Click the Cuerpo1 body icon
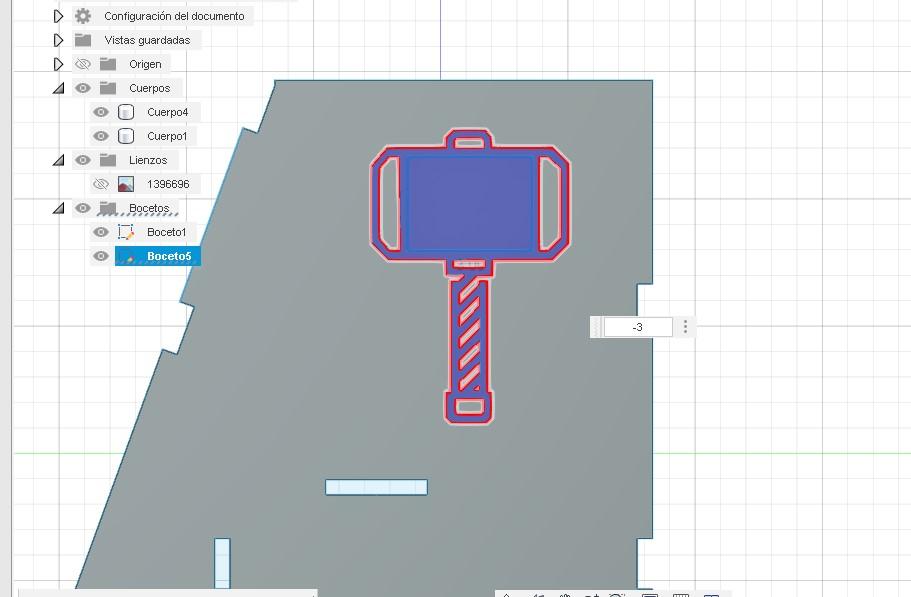 point(126,136)
